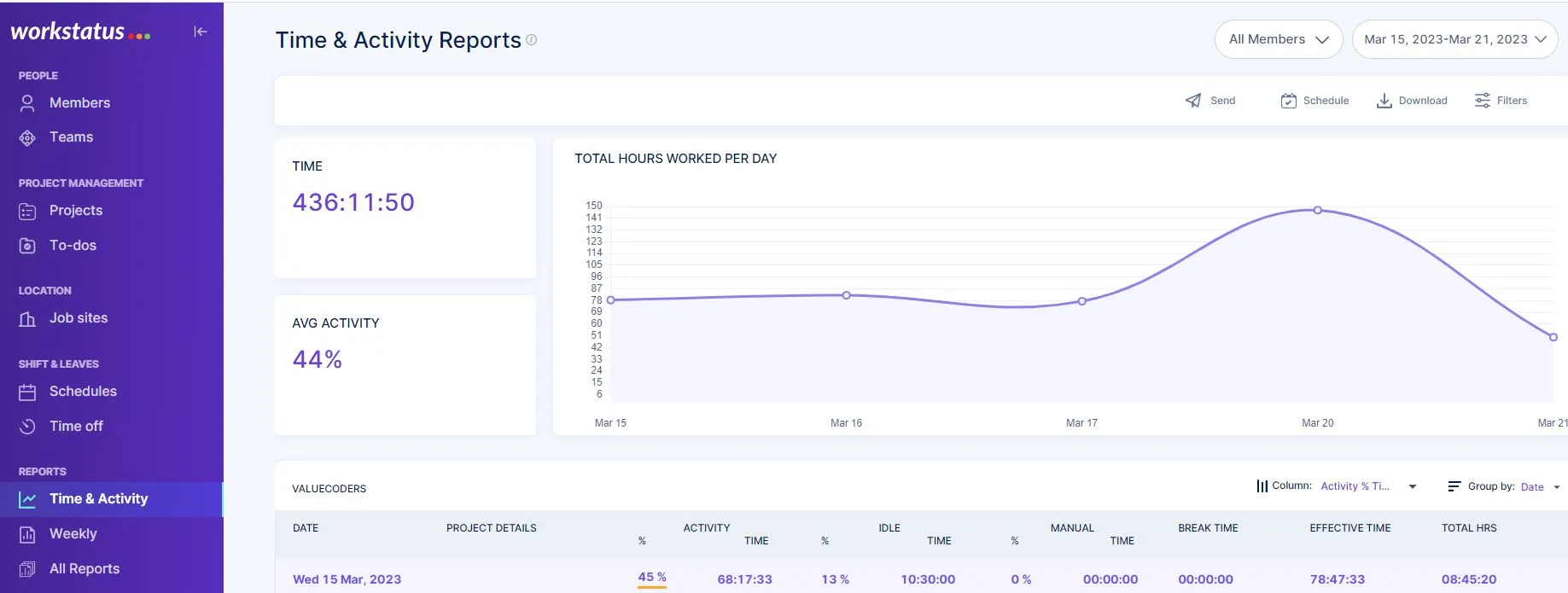
Task: Click the 13 % idle value
Action: 835,579
